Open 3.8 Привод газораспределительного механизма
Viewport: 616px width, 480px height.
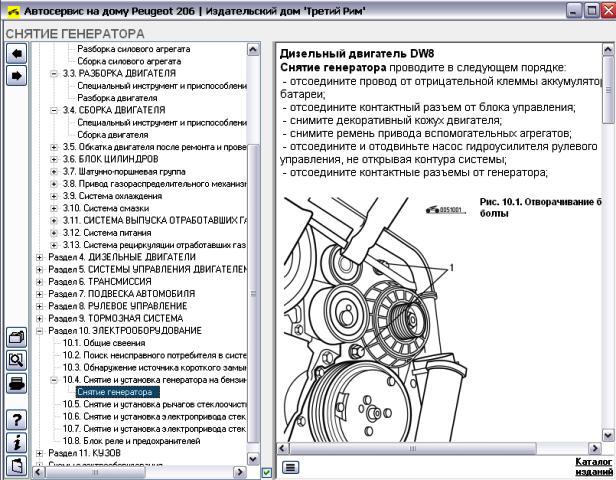coord(154,184)
